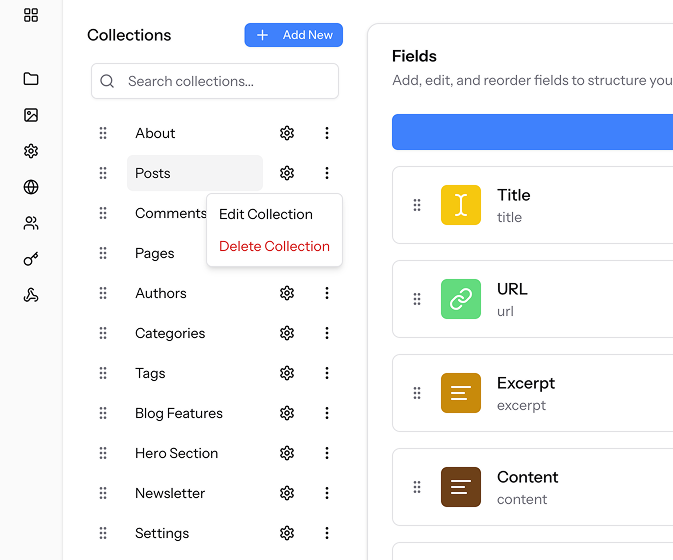
Task: Choose Delete Collection from the menu
Action: pyautogui.click(x=274, y=246)
